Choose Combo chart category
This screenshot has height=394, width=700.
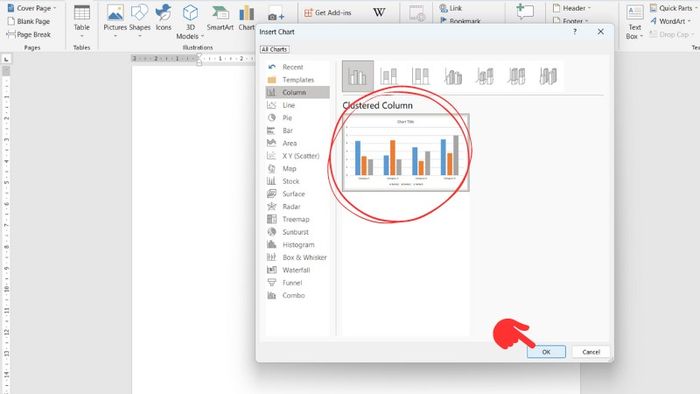tap(297, 295)
